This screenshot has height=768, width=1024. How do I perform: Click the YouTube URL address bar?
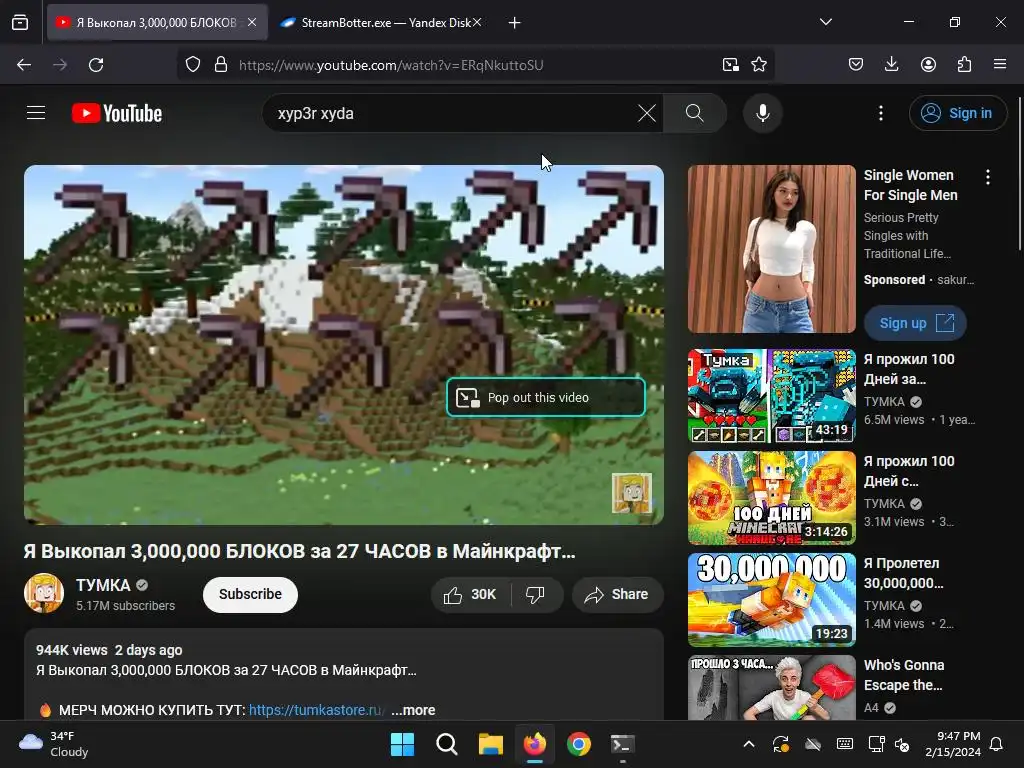pyautogui.click(x=475, y=65)
